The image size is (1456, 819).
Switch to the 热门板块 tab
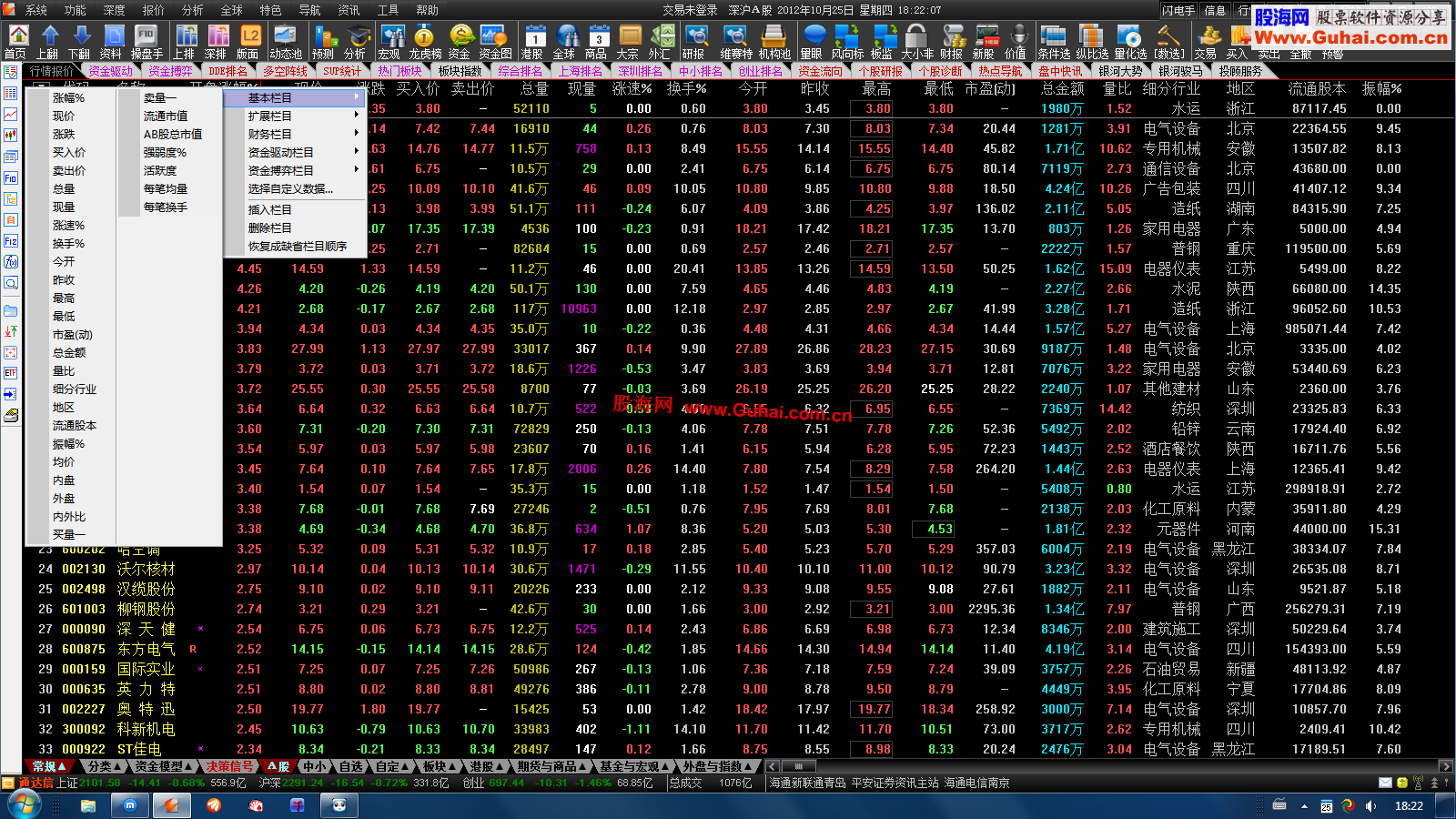coord(400,70)
